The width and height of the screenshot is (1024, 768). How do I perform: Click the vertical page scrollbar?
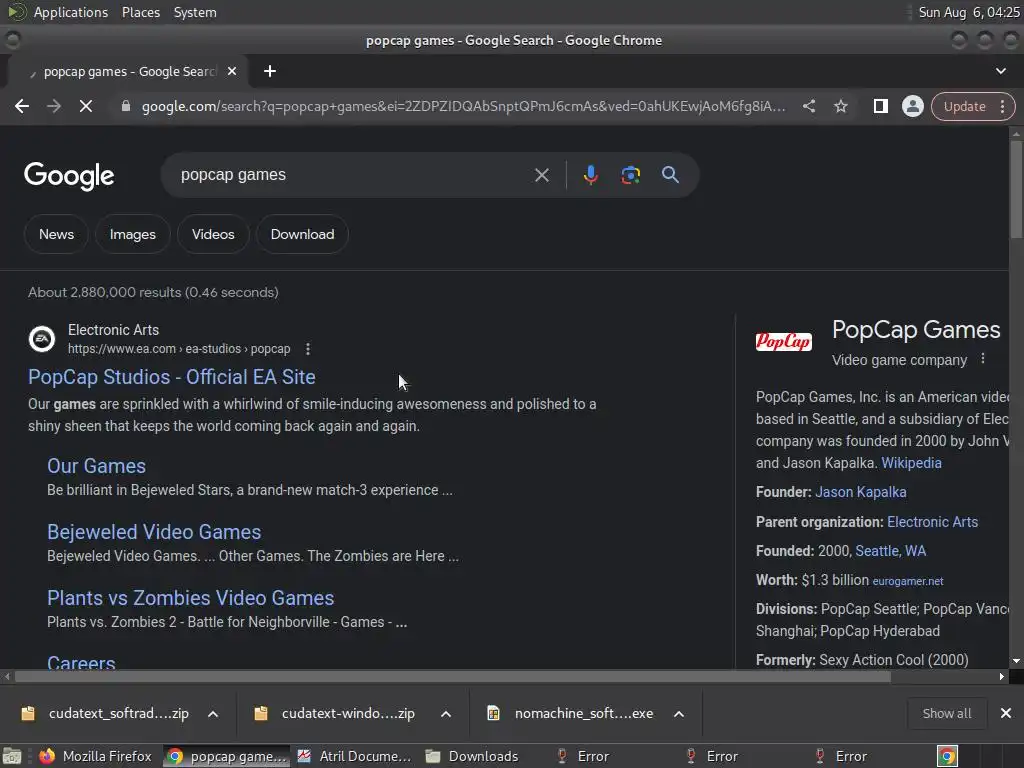(1016, 189)
